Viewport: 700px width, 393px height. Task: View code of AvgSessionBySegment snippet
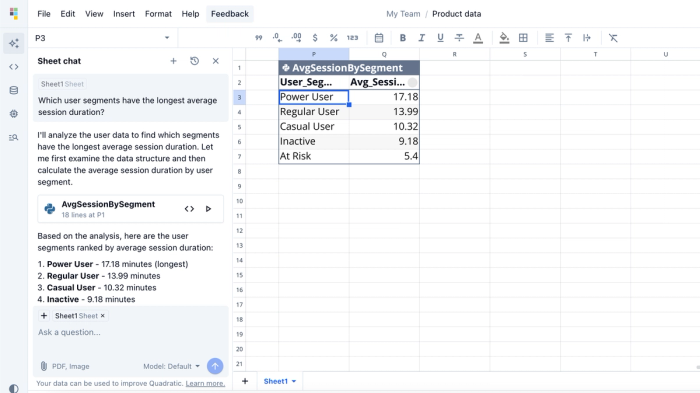tap(189, 209)
